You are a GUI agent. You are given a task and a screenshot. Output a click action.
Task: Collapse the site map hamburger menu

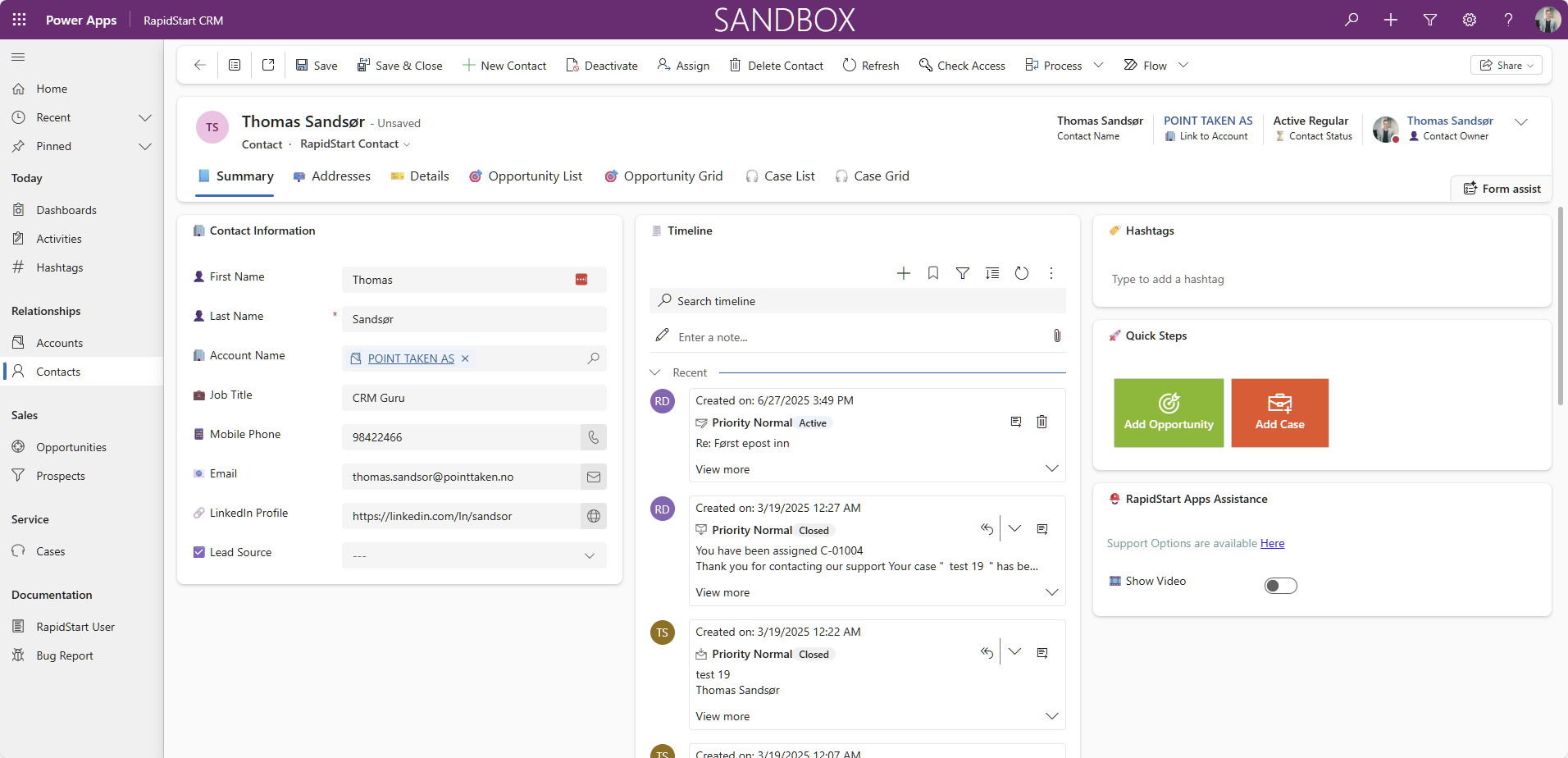coord(18,57)
